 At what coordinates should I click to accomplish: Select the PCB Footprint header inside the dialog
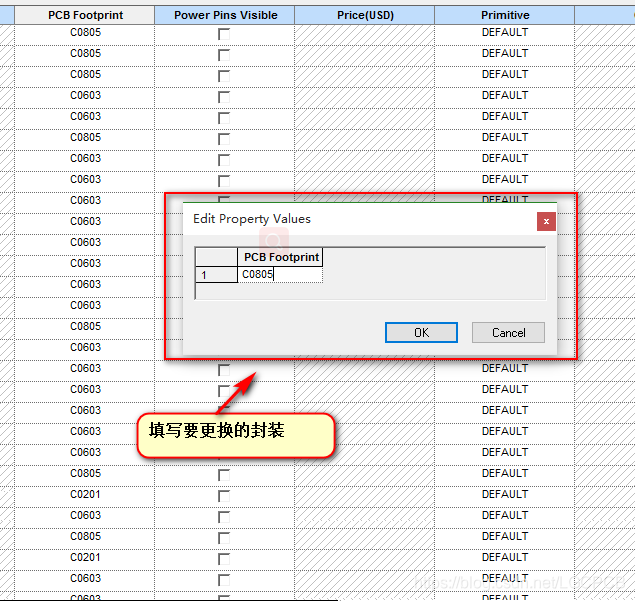point(280,257)
